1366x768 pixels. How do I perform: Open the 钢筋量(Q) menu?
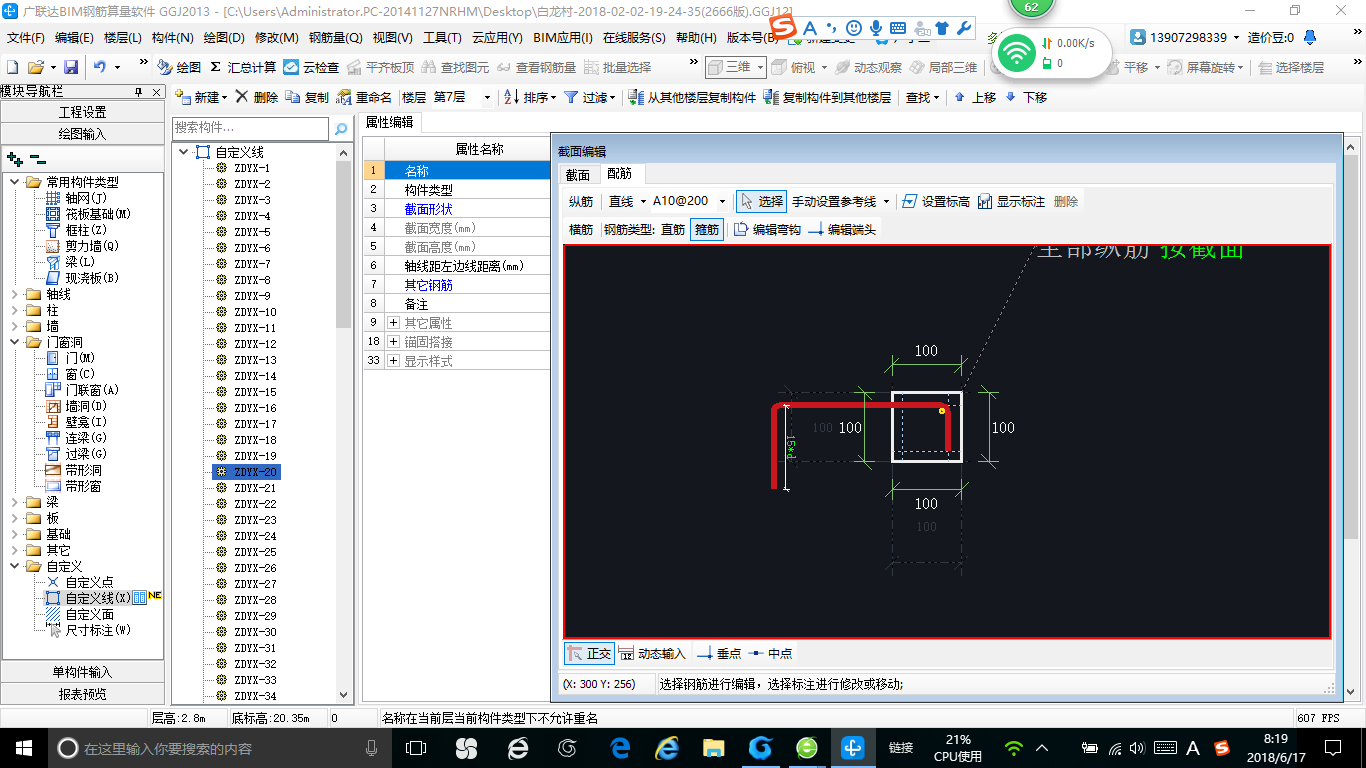click(x=335, y=38)
